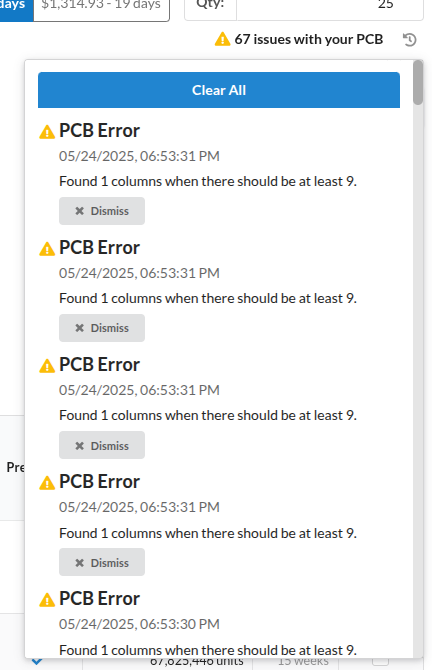This screenshot has height=670, width=432.
Task: Dismiss the fourth PCB Error
Action: pyautogui.click(x=102, y=562)
